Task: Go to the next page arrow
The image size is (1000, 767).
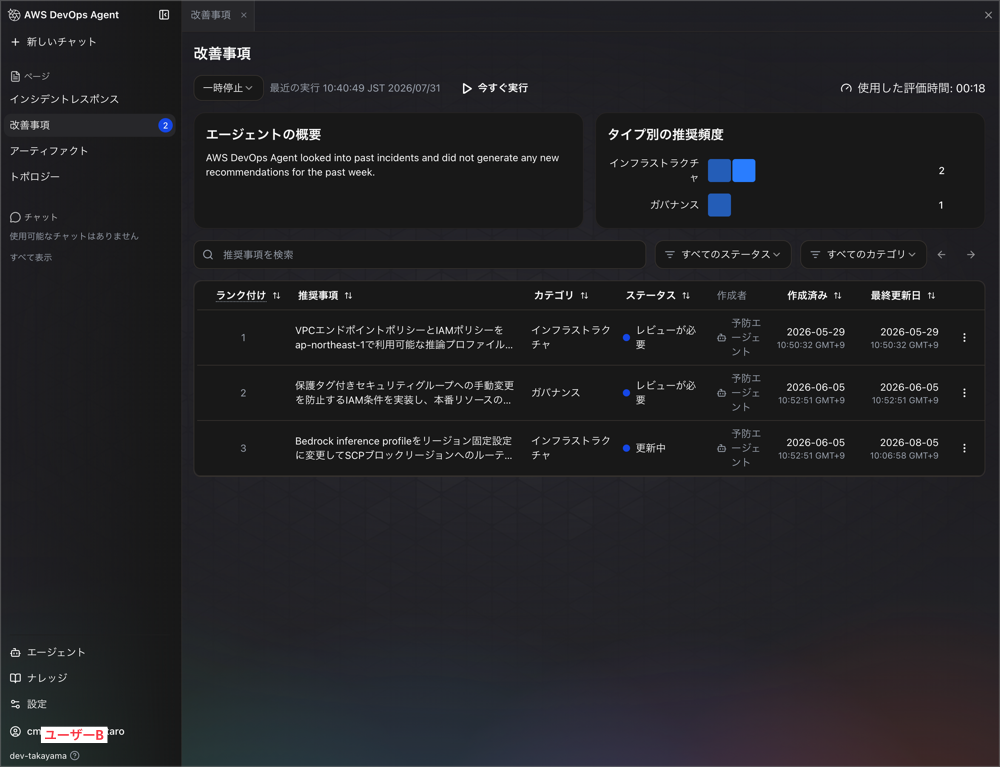Action: tap(971, 254)
